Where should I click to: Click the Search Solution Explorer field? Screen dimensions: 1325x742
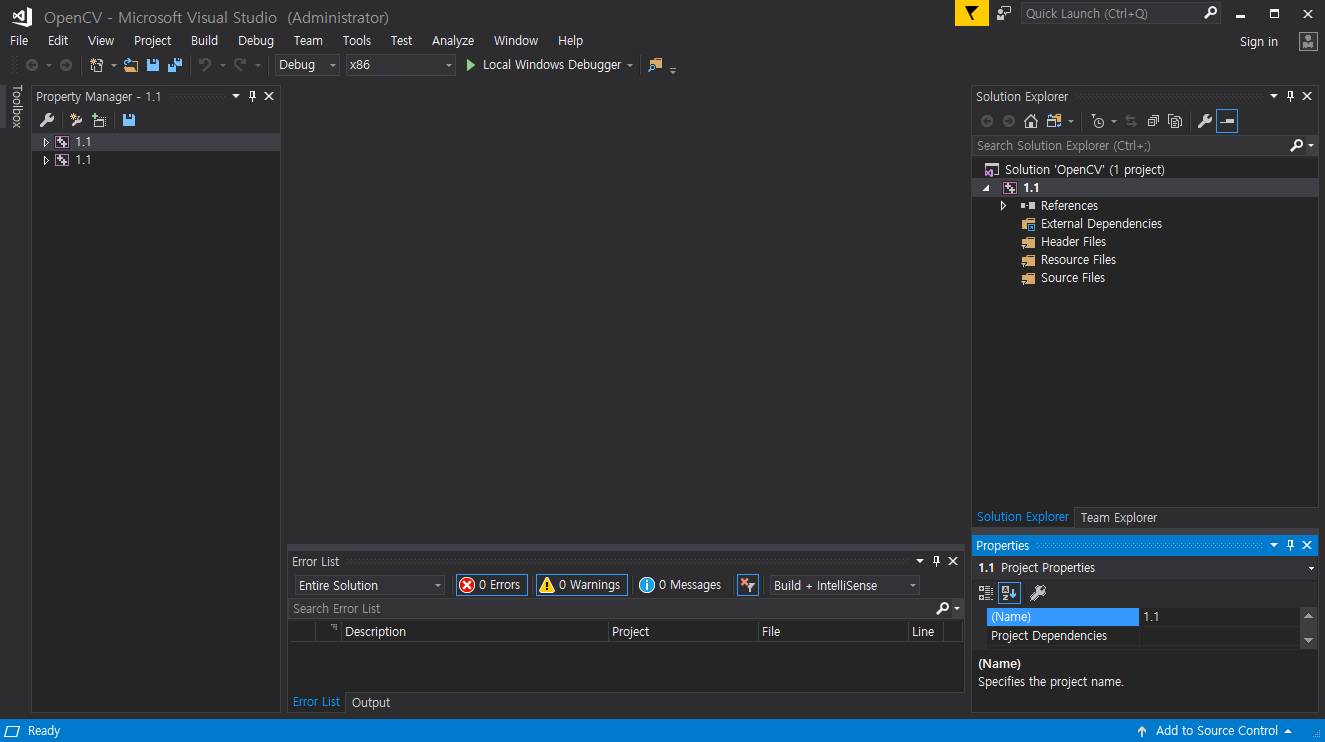[x=1130, y=146]
